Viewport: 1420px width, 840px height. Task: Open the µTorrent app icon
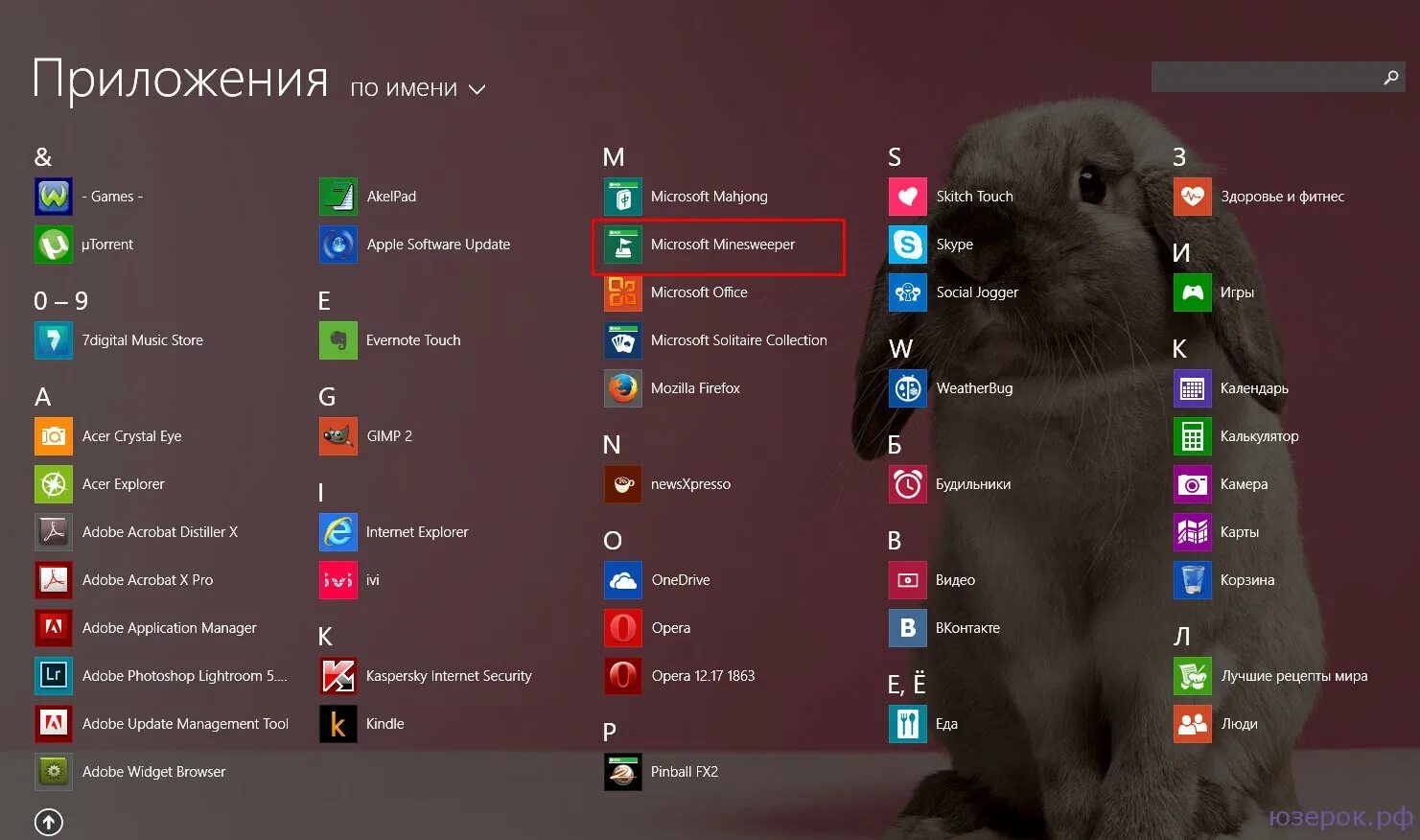coord(54,245)
